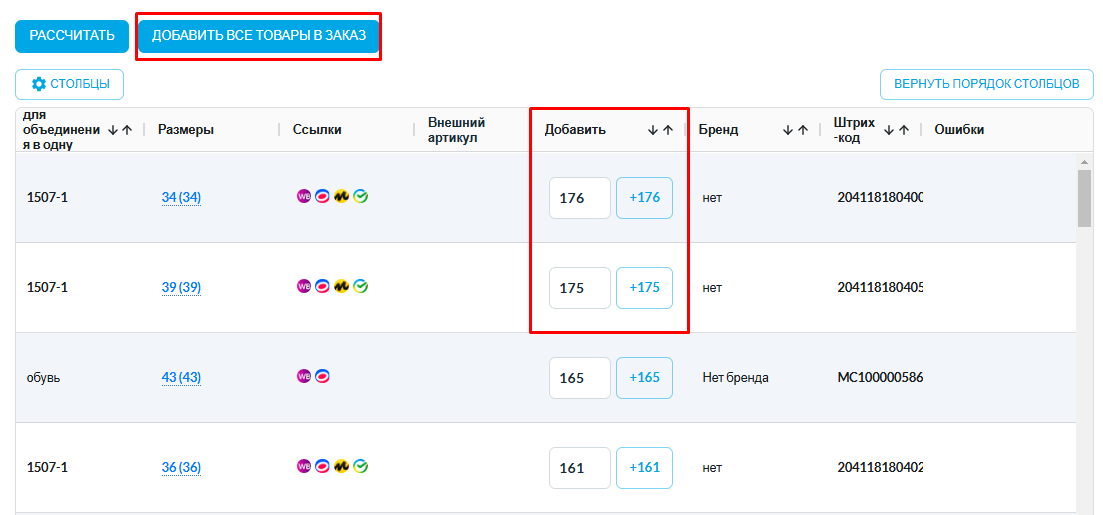Click Добавить все товары в заказ

pos(259,36)
